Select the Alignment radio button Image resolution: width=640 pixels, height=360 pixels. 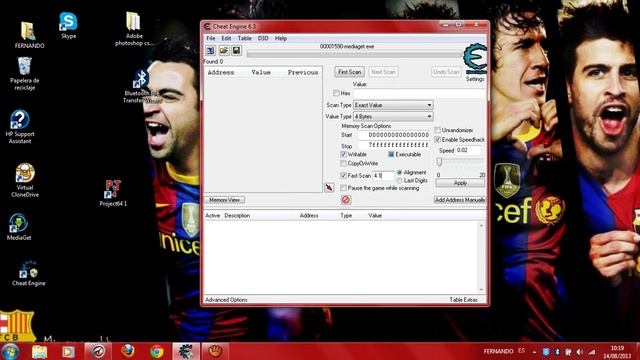click(400, 172)
